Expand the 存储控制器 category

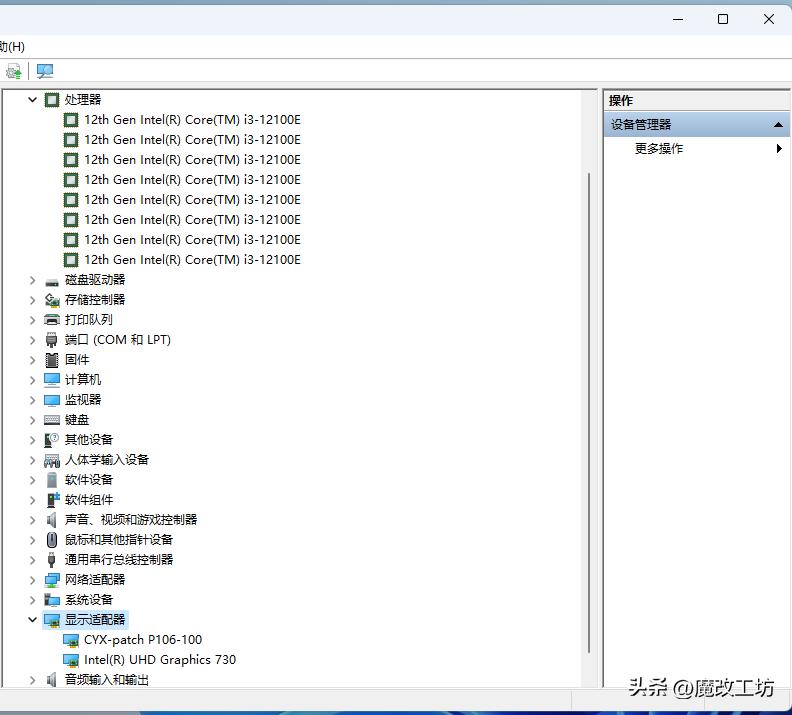32,300
